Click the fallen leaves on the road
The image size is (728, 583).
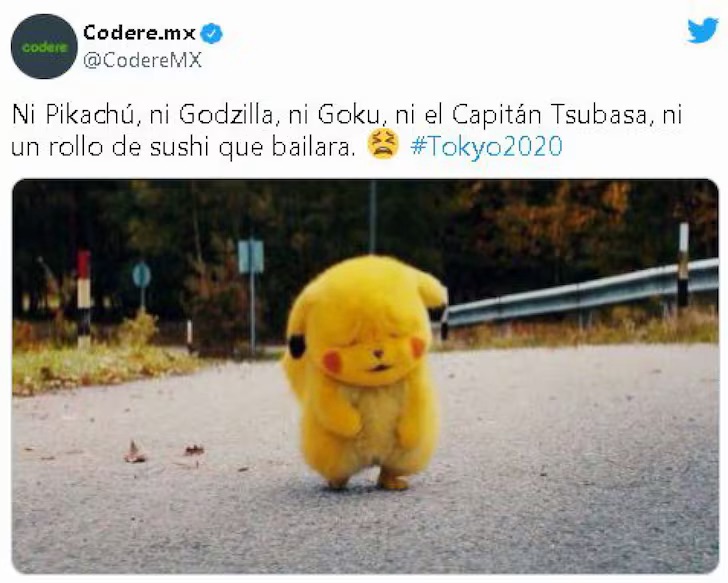(162, 452)
